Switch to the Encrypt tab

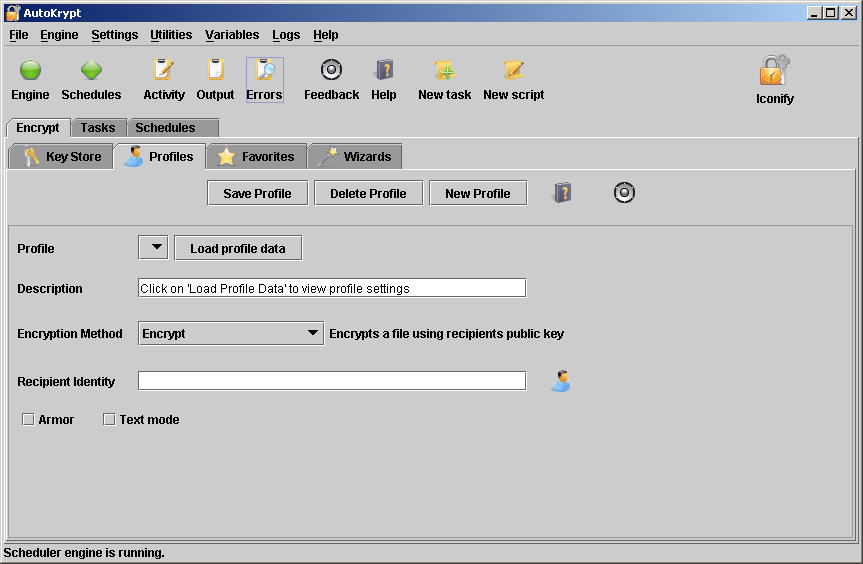[x=38, y=128]
